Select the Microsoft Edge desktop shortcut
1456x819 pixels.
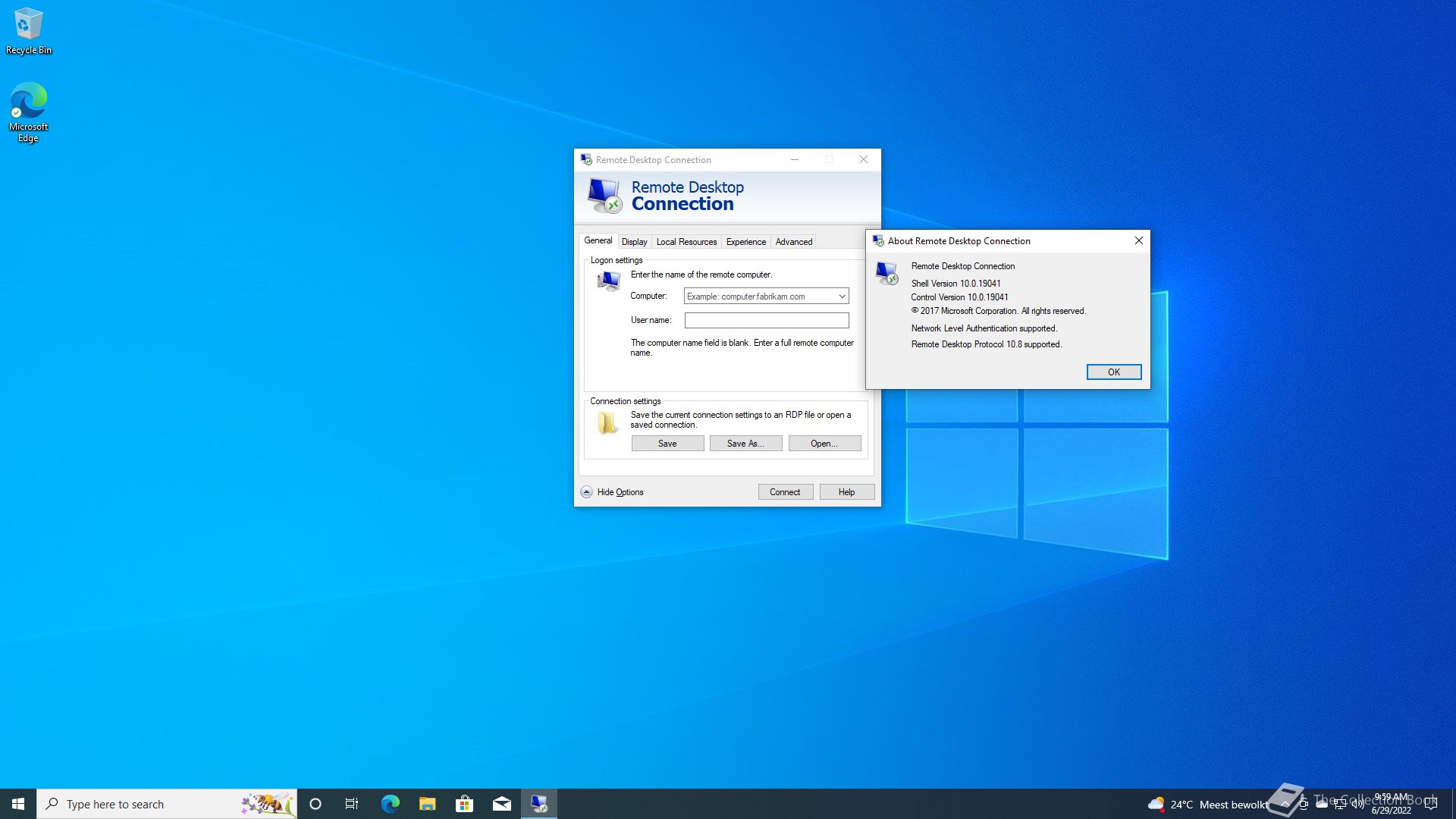pos(28,112)
